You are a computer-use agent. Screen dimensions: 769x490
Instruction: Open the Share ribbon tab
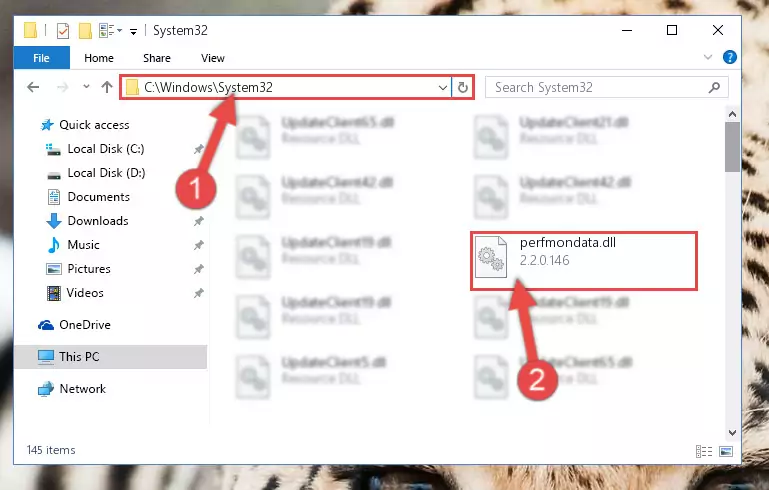[156, 58]
